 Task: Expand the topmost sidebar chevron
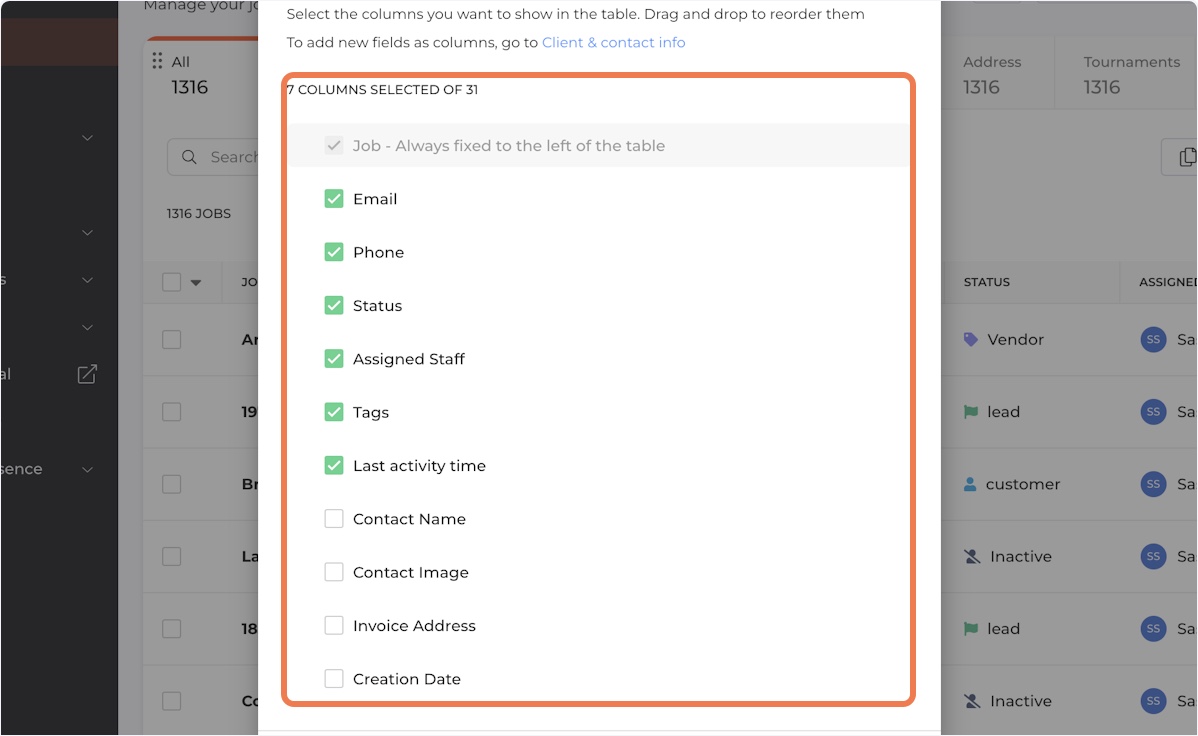[x=88, y=138]
